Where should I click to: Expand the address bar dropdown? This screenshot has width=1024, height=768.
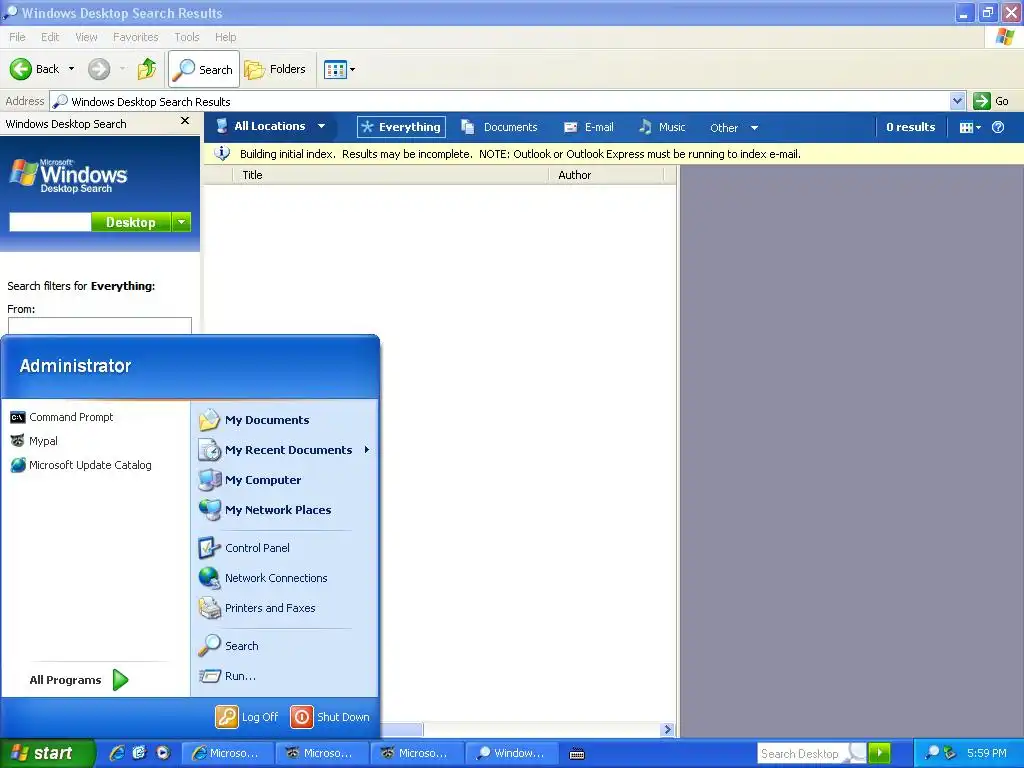pyautogui.click(x=957, y=101)
